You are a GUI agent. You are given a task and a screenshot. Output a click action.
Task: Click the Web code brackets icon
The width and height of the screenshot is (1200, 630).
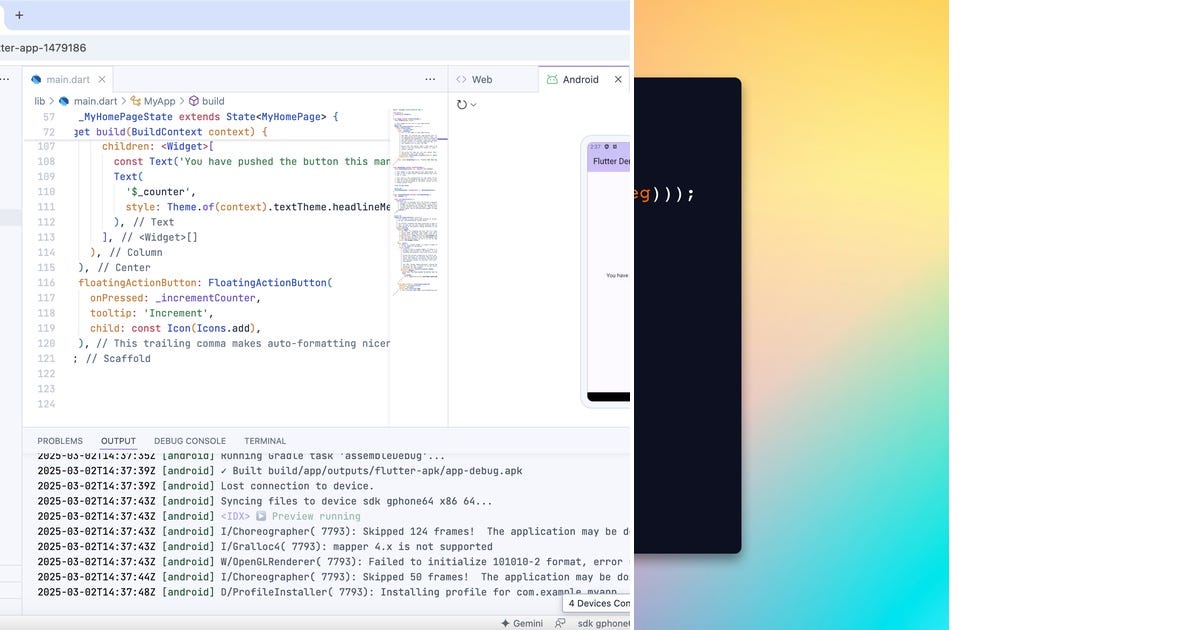[462, 79]
